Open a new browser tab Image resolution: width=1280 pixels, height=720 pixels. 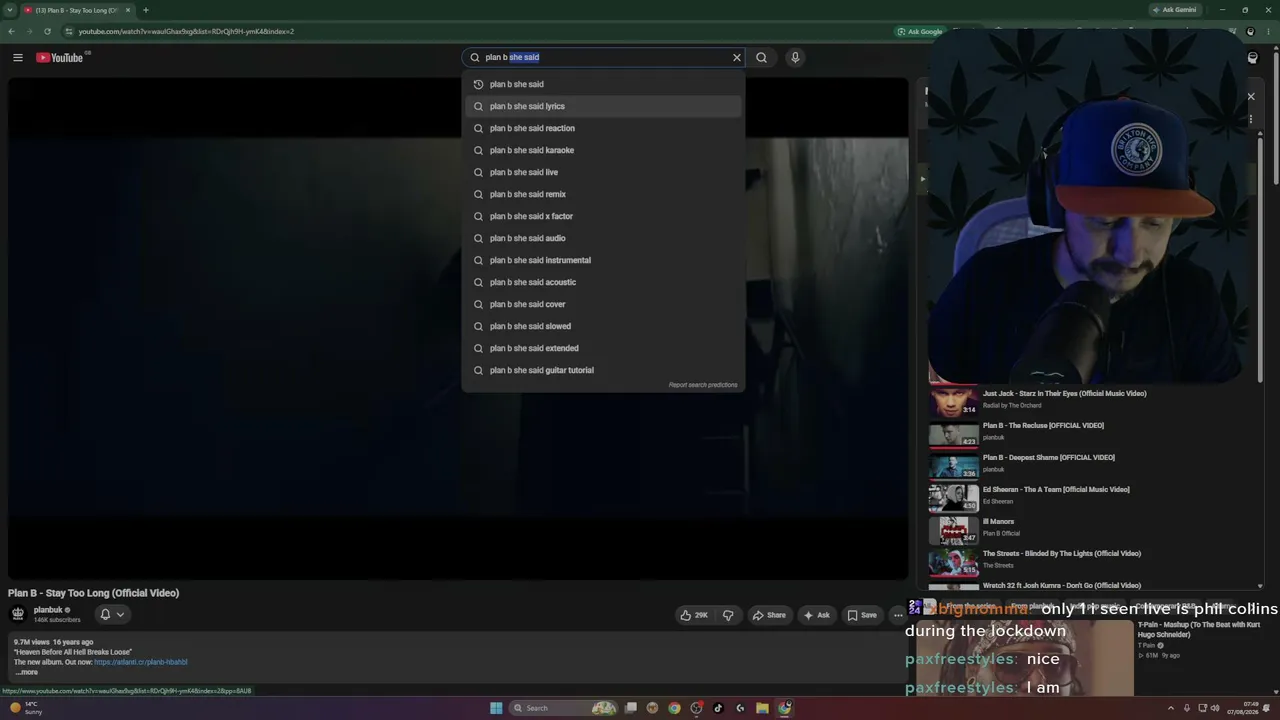(x=146, y=10)
